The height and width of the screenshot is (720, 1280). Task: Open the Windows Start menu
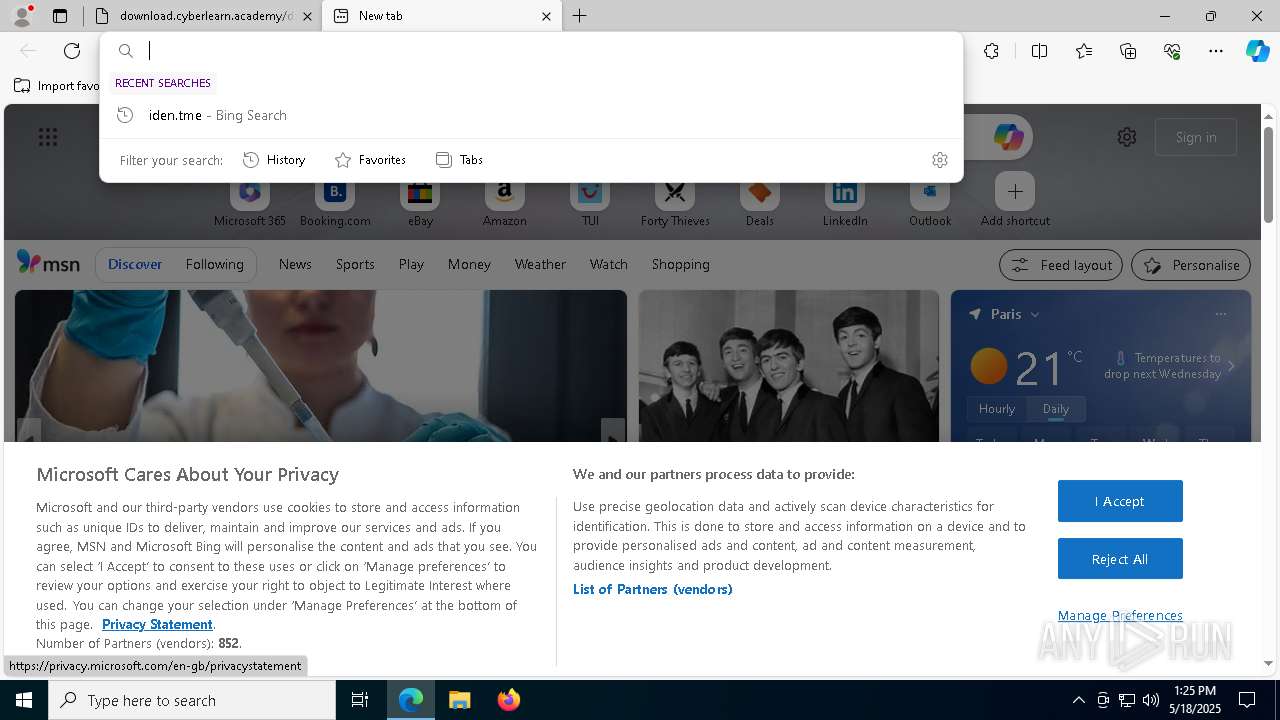[24, 700]
